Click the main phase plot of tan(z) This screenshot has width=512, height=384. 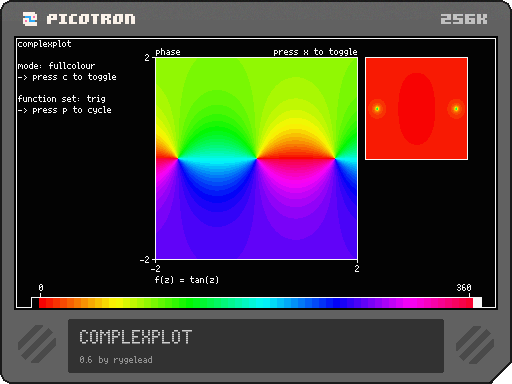tap(256, 158)
